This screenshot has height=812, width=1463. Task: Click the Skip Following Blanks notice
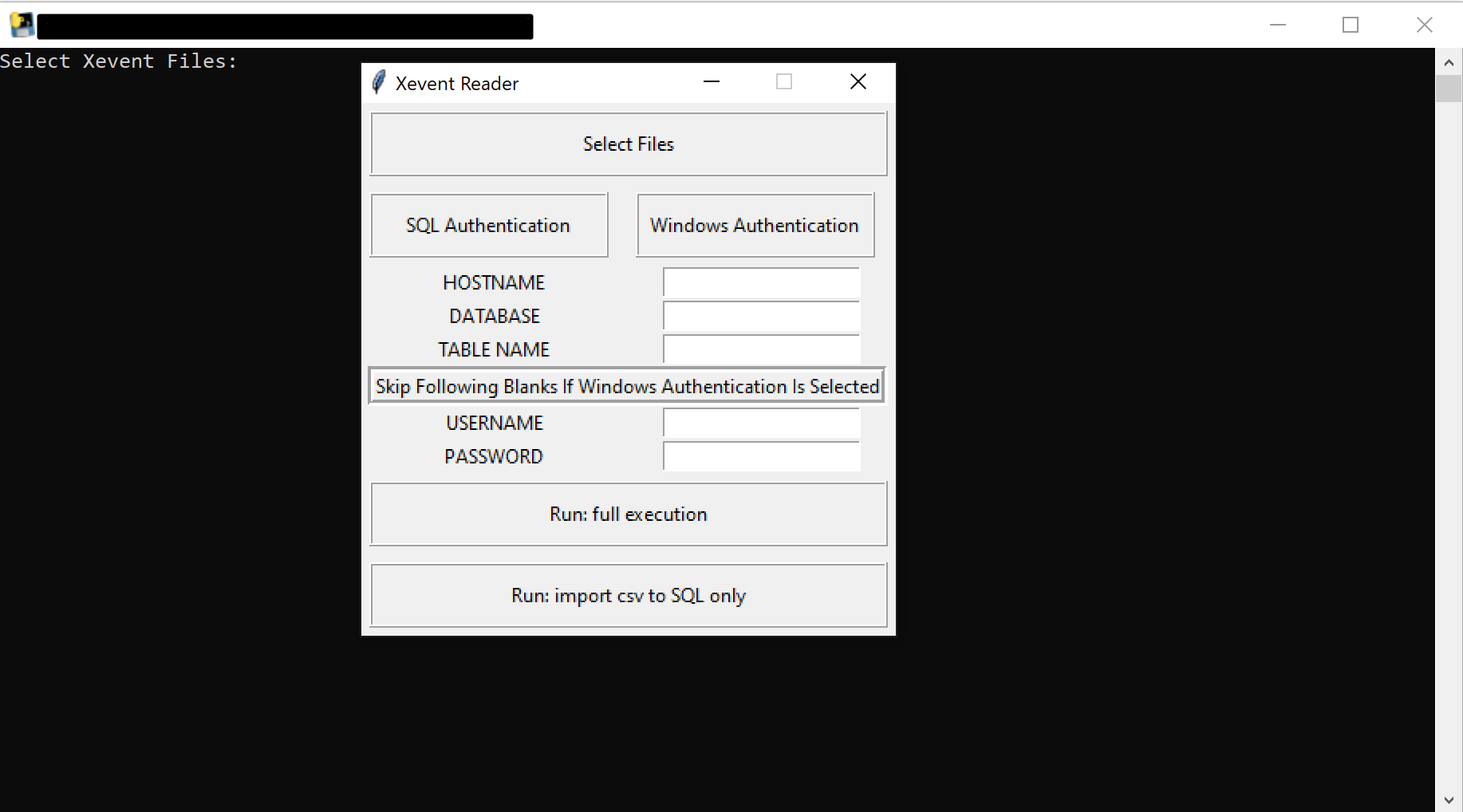(x=627, y=387)
